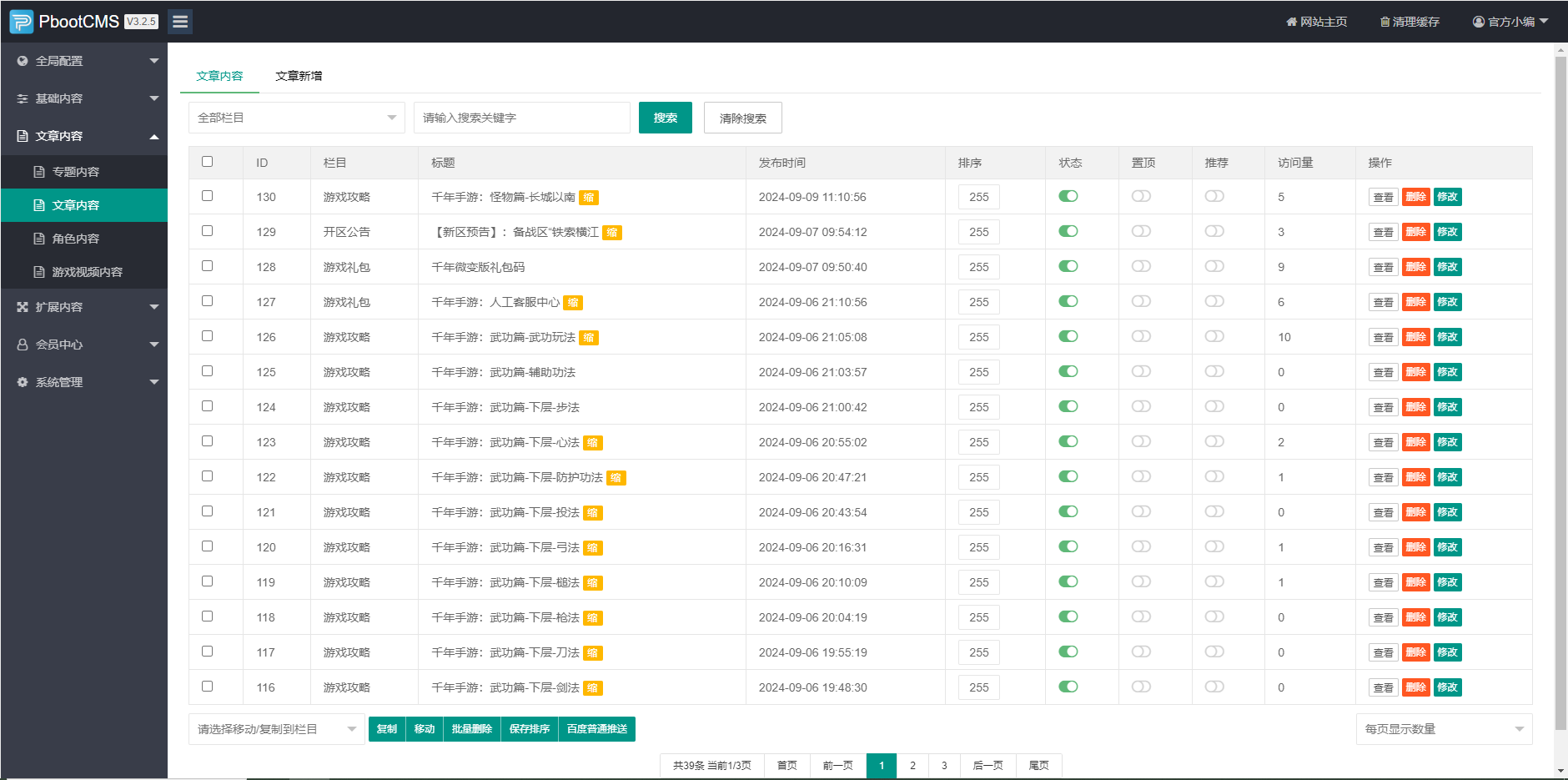This screenshot has width=1568, height=780.
Task: Expand the 扩展内容 menu arrow
Action: [154, 307]
